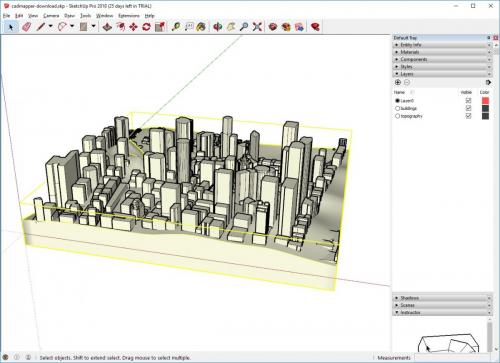Activate the Paint Bucket tool
The width and height of the screenshot is (500, 363).
point(201,27)
